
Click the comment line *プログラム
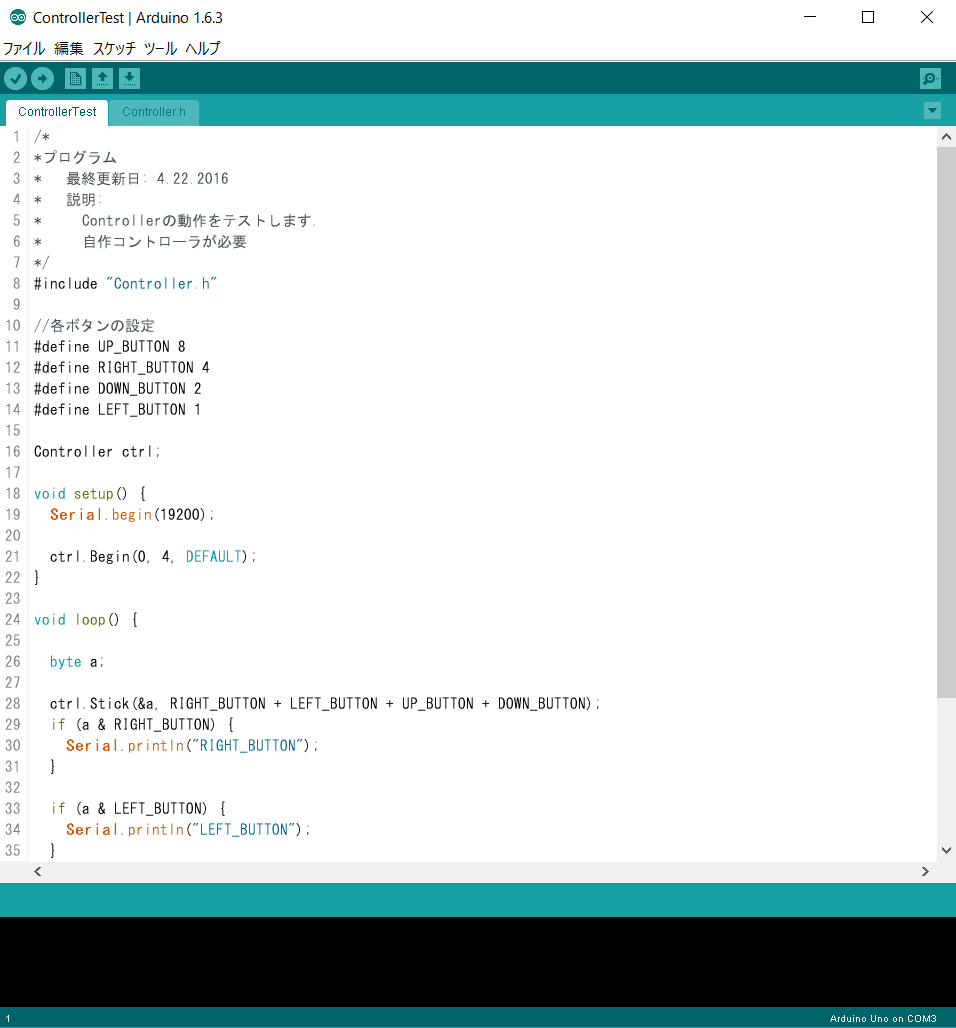pyautogui.click(x=75, y=158)
